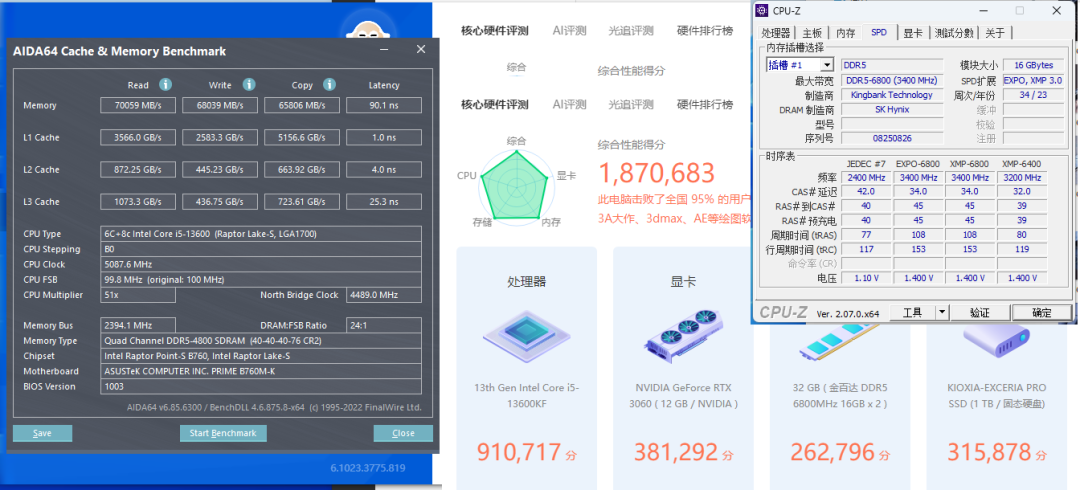This screenshot has height=490, width=1080.
Task: Click the Save button in AIDA64
Action: [x=42, y=433]
